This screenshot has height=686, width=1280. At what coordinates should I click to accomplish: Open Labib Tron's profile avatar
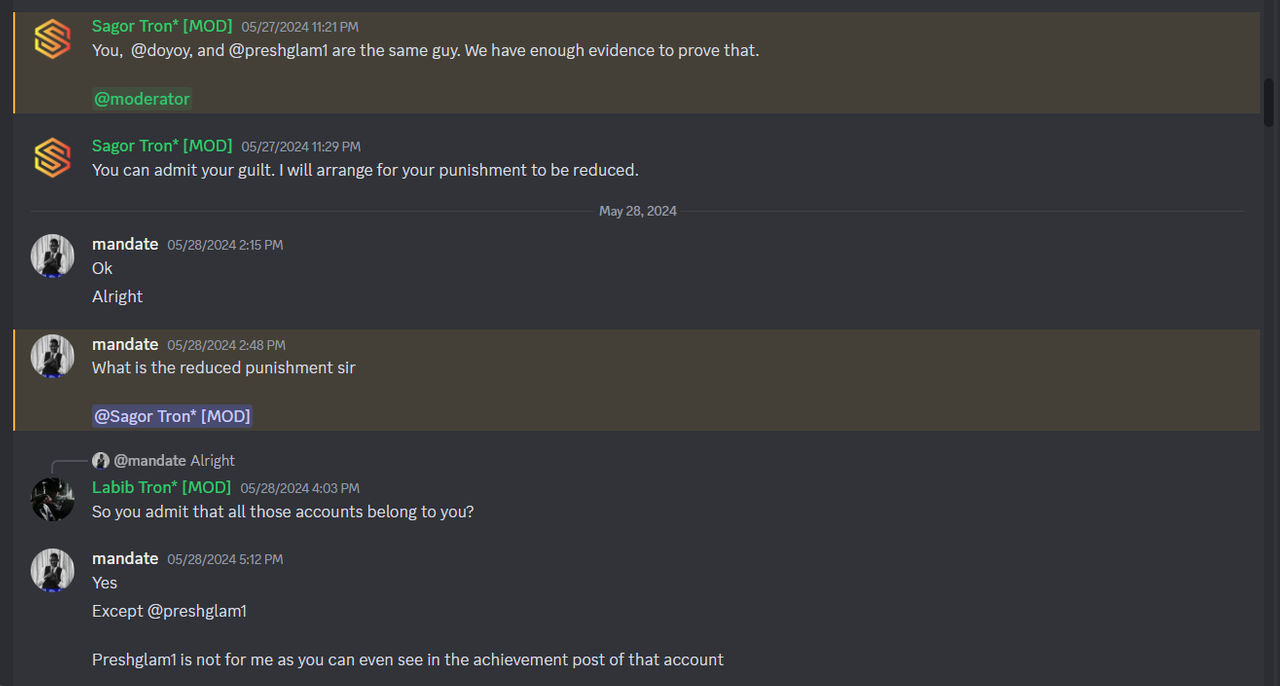(x=53, y=499)
